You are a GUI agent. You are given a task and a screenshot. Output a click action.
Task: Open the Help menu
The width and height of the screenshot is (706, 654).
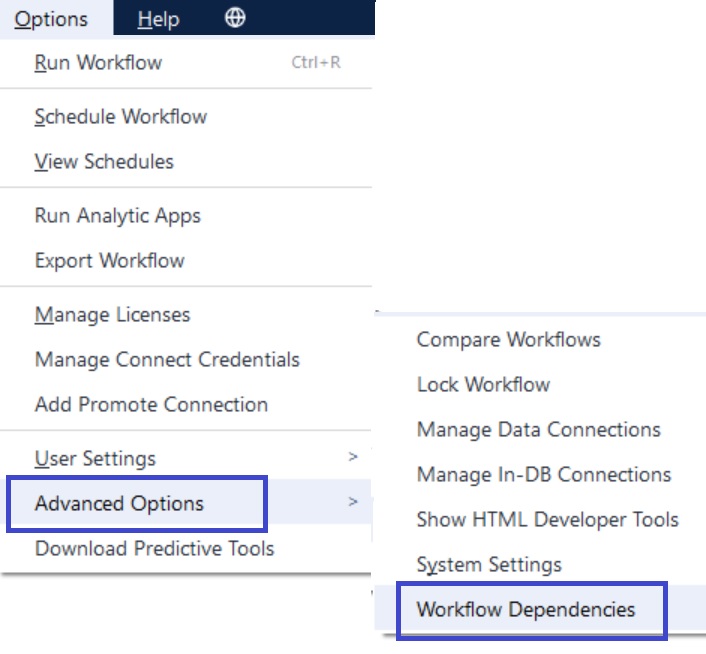point(158,19)
